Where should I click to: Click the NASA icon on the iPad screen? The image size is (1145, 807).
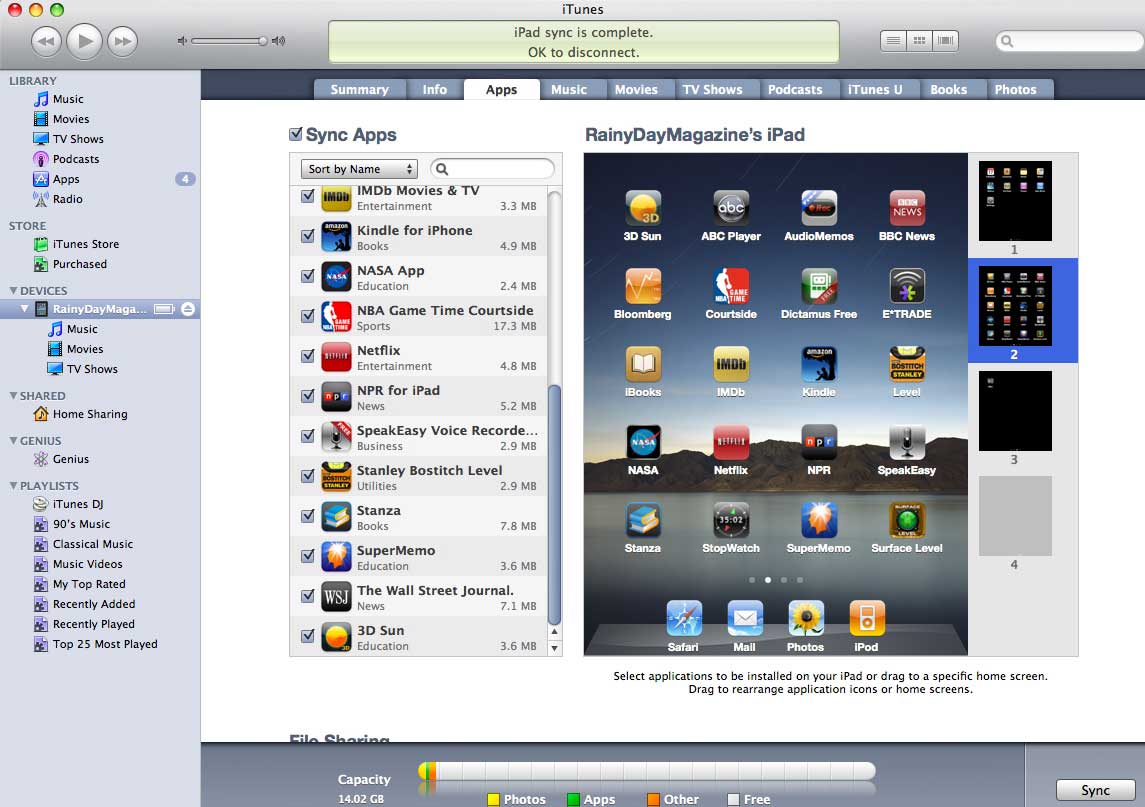click(643, 443)
